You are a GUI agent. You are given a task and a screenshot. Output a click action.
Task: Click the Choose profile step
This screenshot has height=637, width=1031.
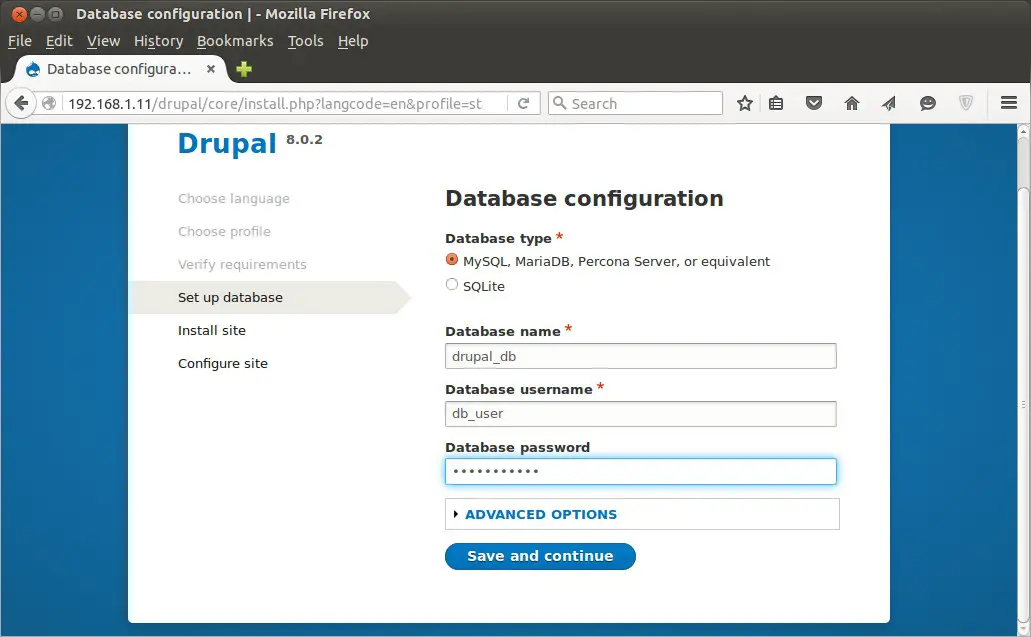coord(224,231)
